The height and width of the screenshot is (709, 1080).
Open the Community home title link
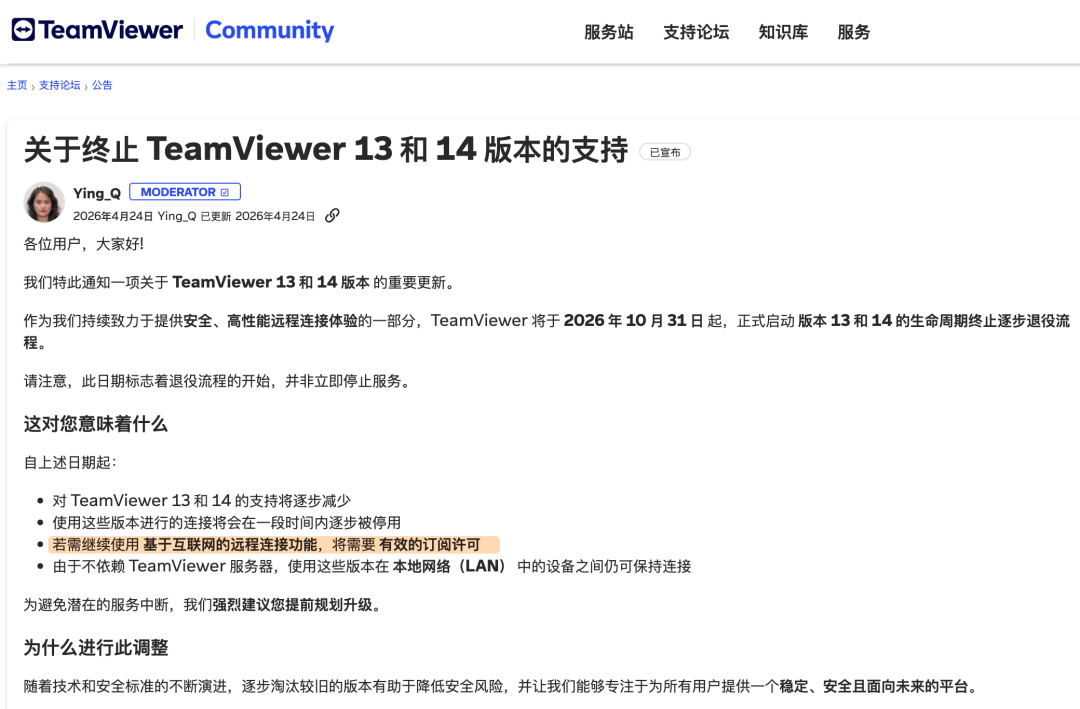point(269,30)
